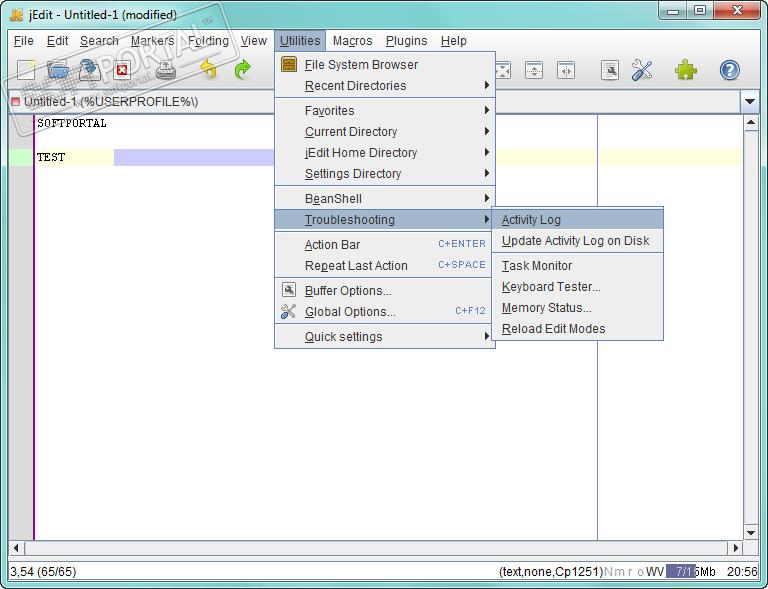Click the blue Help question icon
The height and width of the screenshot is (589, 768).
click(x=729, y=70)
